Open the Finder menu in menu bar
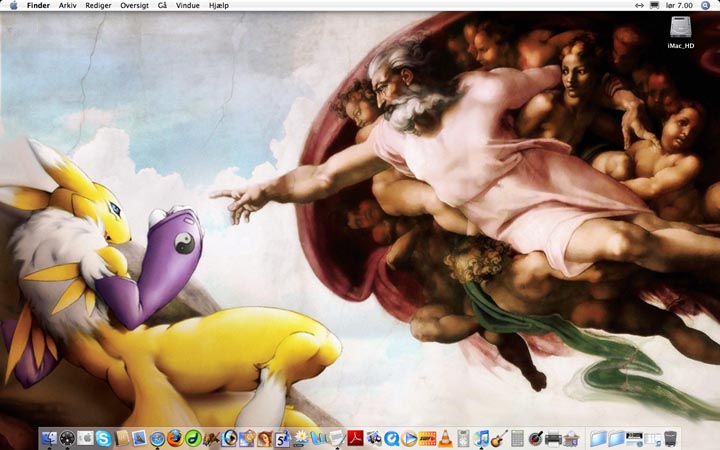 click(38, 6)
